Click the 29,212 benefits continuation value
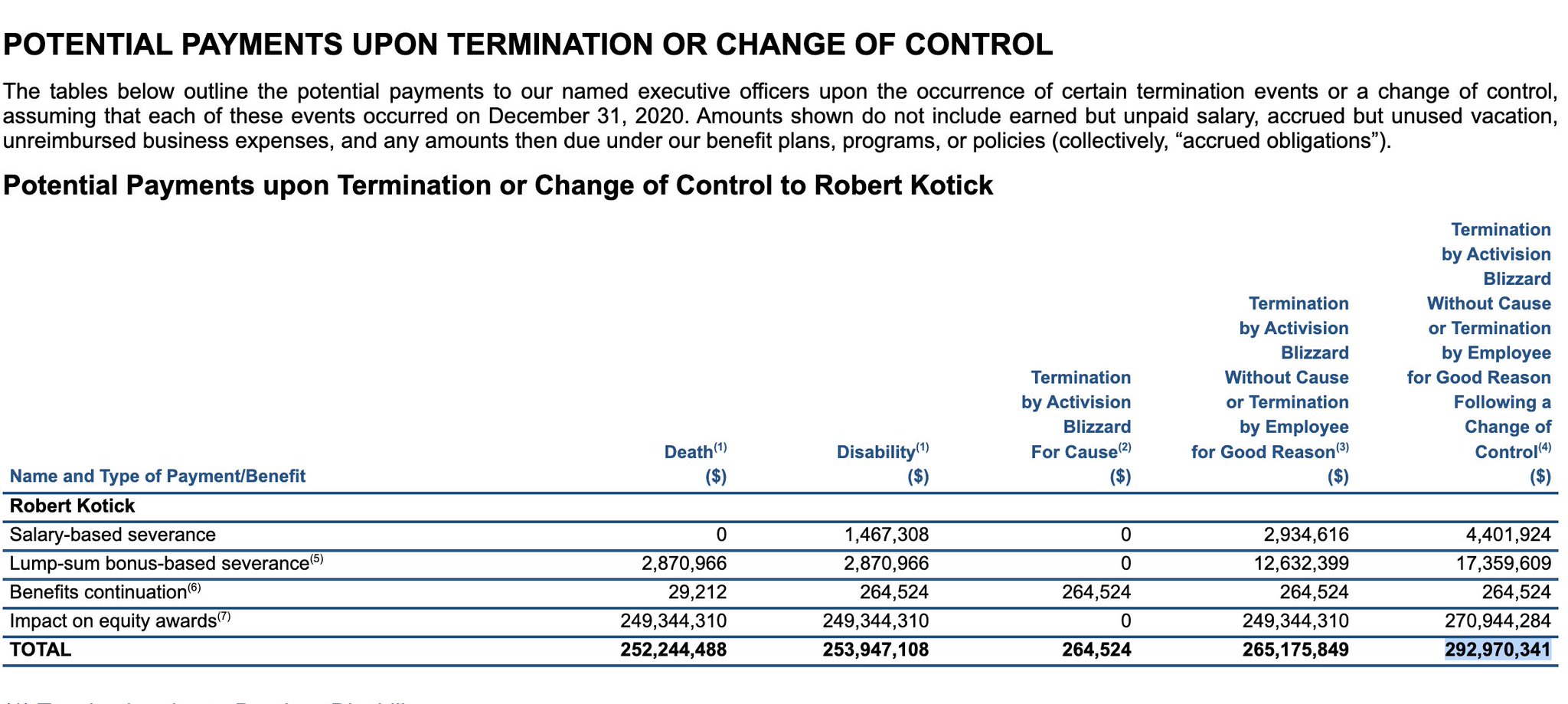 point(695,592)
